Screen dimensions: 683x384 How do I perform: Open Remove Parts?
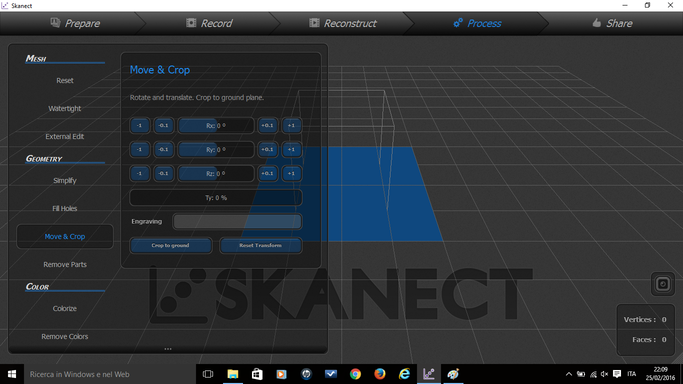coord(64,264)
